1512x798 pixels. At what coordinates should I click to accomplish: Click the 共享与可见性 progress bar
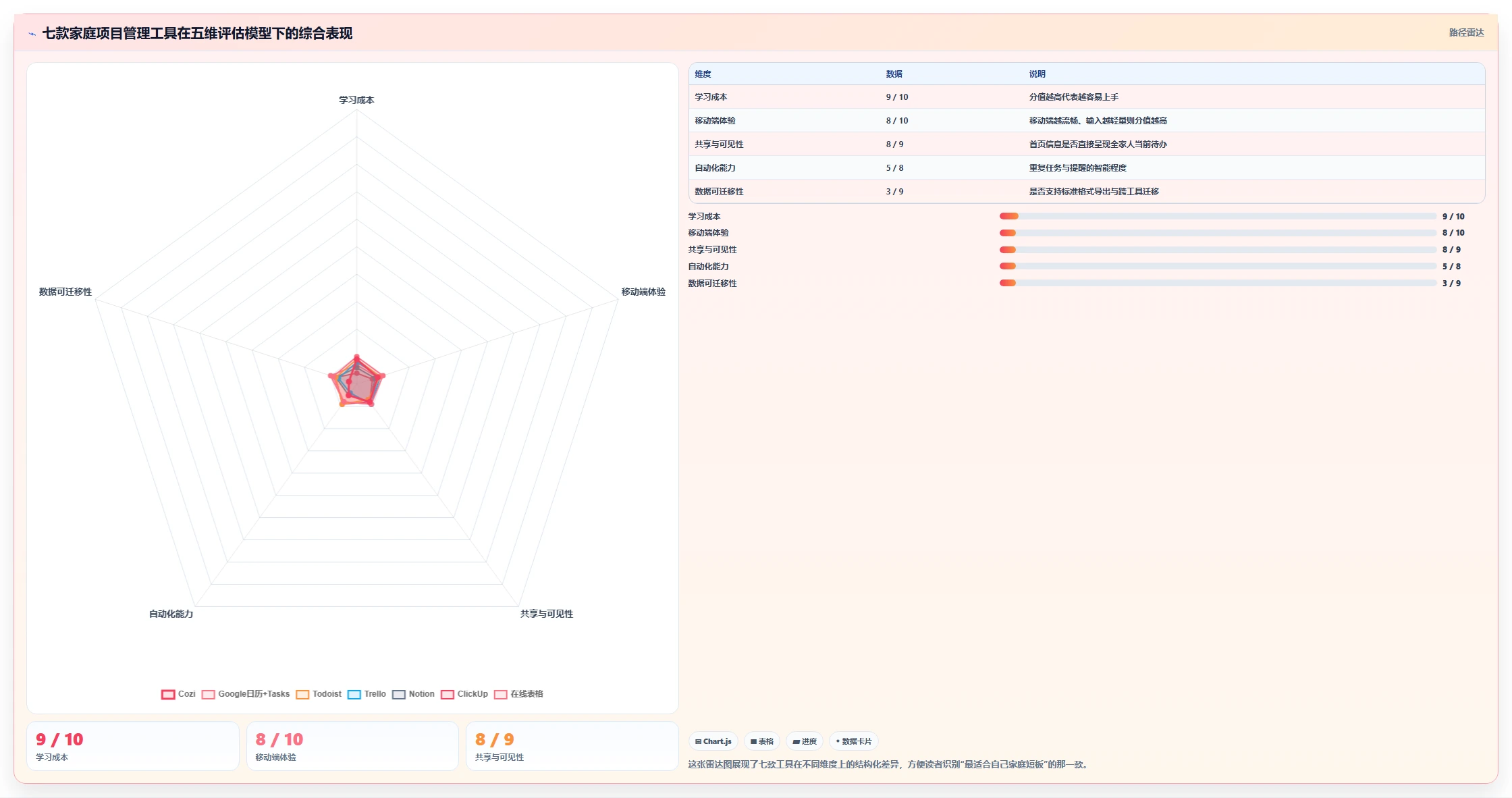[1218, 250]
